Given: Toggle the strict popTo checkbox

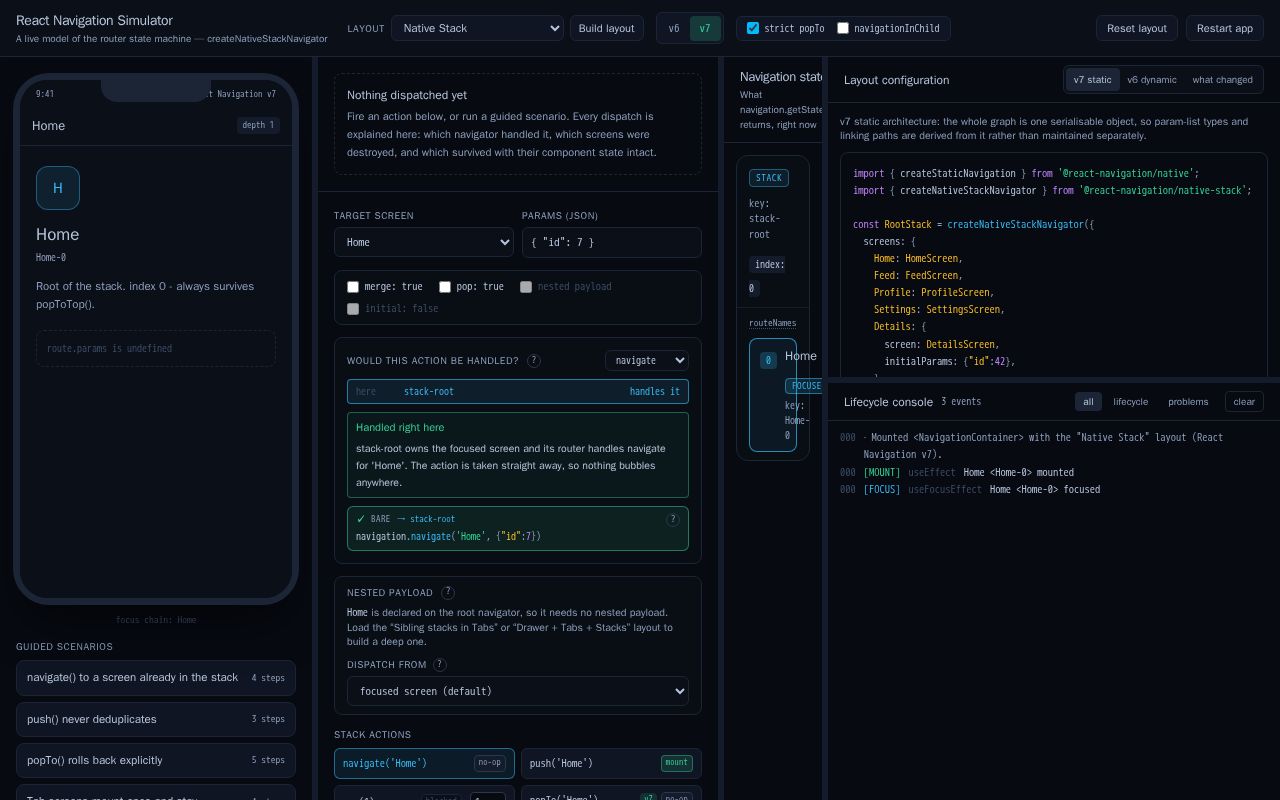Looking at the screenshot, I should (753, 28).
